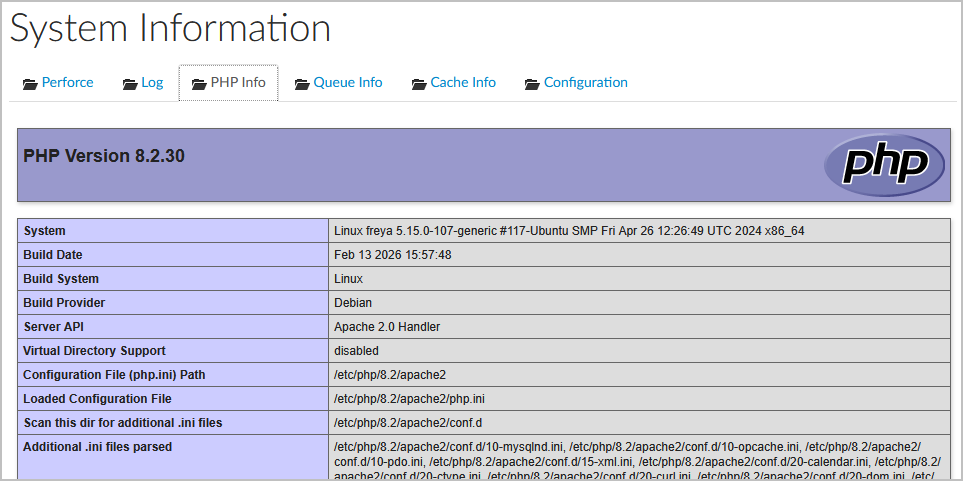Image resolution: width=963 pixels, height=481 pixels.
Task: Open the Configuration tab
Action: tap(576, 83)
